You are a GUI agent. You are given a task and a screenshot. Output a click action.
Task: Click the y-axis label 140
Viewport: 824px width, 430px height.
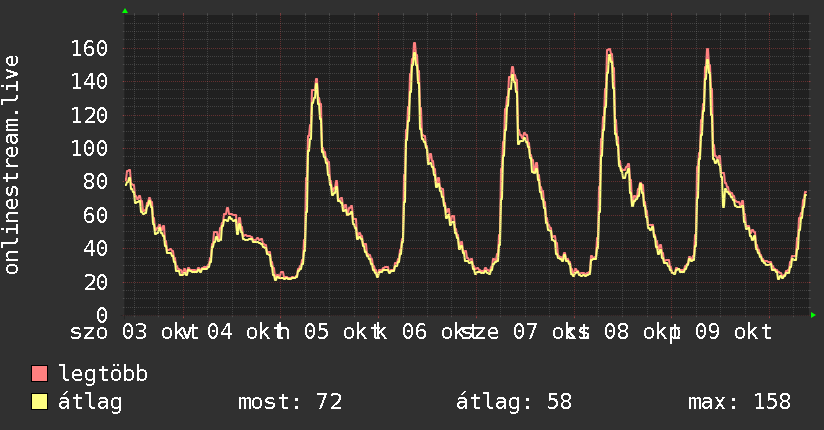(89, 81)
